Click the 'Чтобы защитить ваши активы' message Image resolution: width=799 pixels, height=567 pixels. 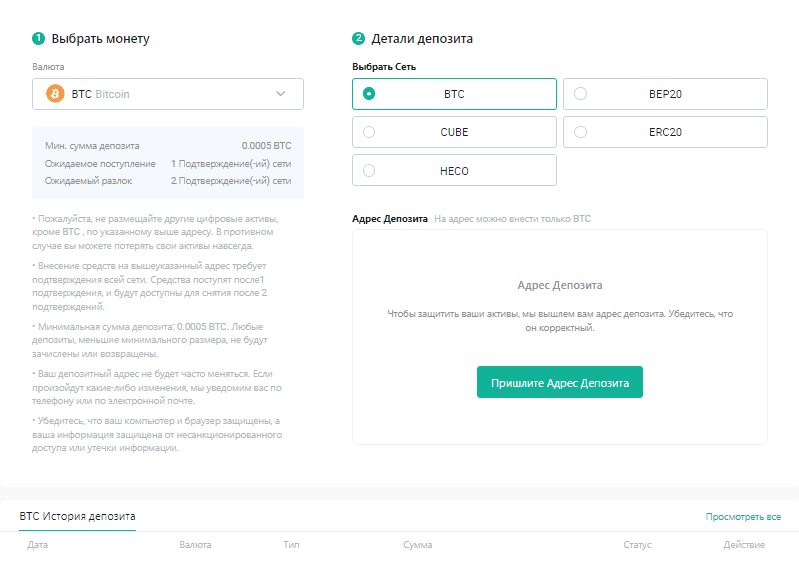coord(560,320)
